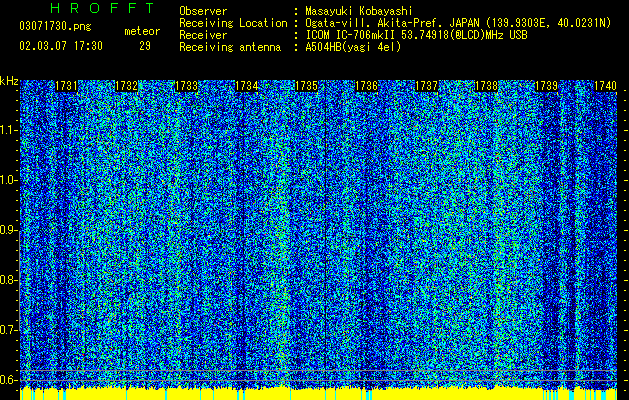Click the 0.7 frequency axis label
Screen dimensions: 629x400
pyautogui.click(x=8, y=330)
